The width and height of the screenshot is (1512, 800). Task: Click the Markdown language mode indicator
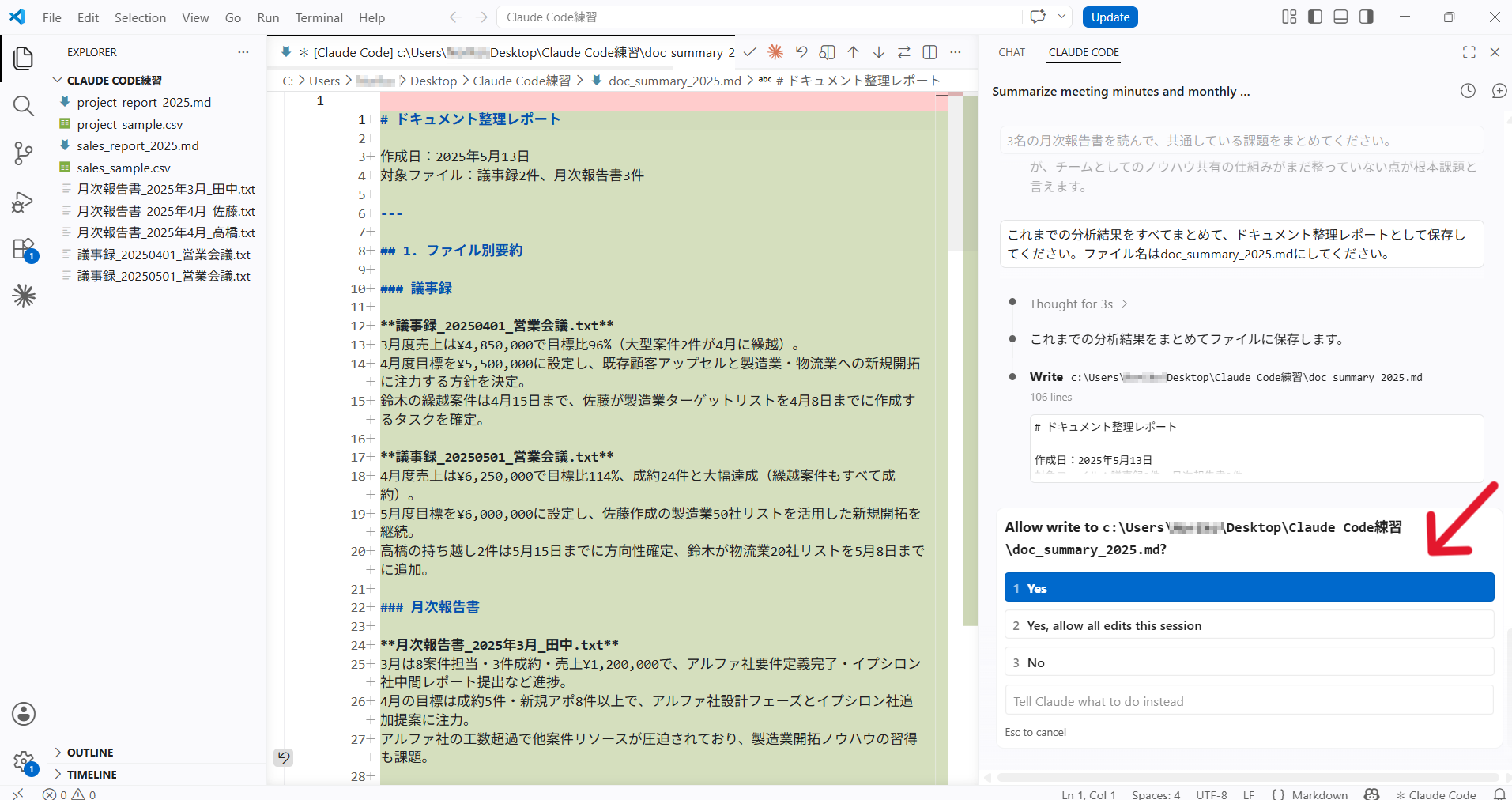pos(1319,794)
